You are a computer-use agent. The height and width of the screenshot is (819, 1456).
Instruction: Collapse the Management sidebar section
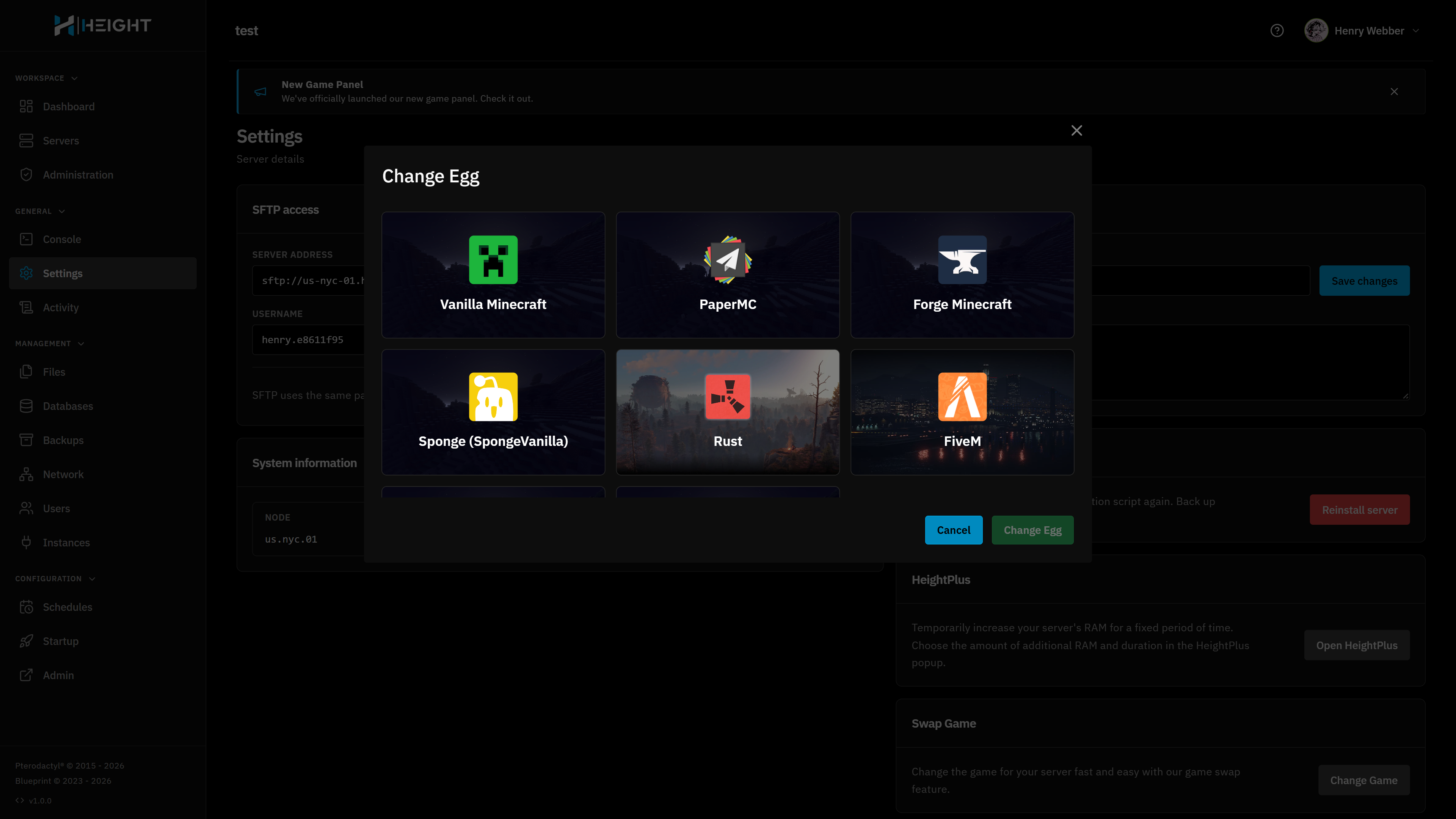(50, 343)
